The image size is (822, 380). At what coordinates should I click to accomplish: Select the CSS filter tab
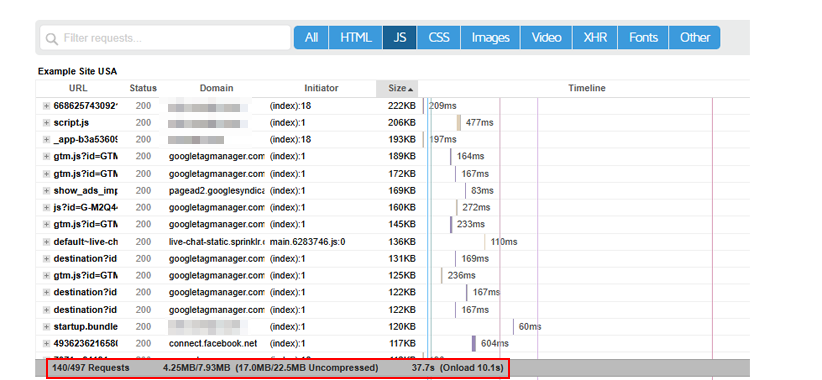pyautogui.click(x=439, y=38)
